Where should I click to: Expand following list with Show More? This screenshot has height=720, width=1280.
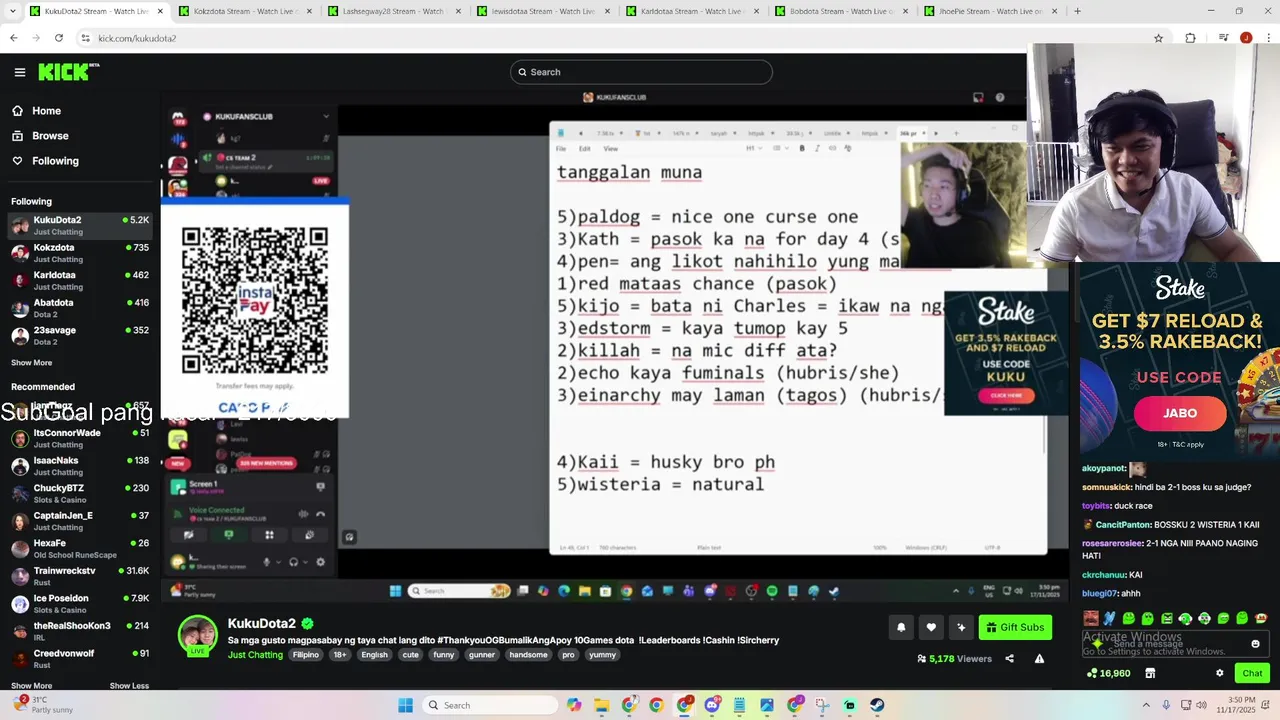[31, 363]
